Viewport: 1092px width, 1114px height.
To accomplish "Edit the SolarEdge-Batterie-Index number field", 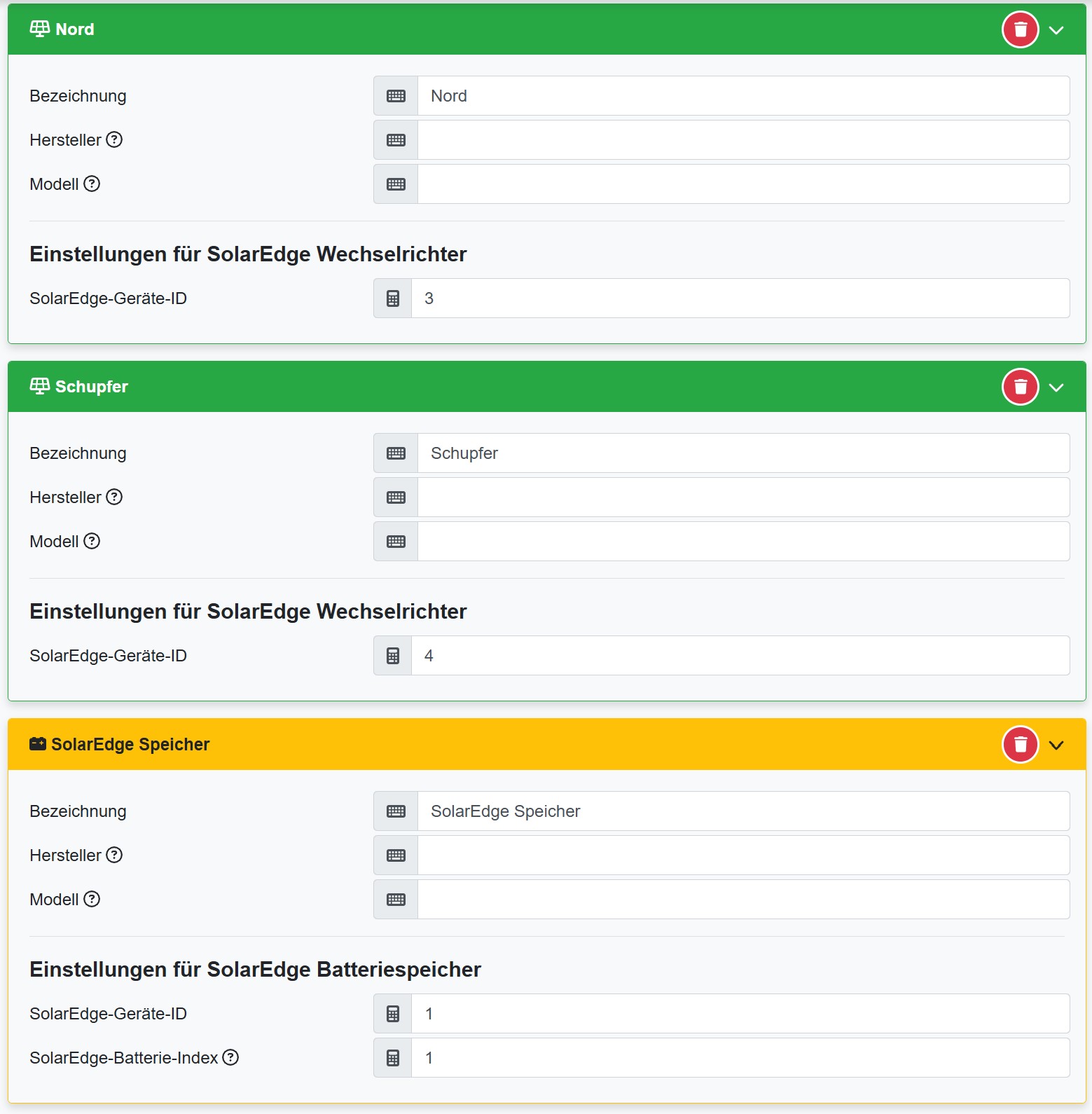I will [x=740, y=1058].
